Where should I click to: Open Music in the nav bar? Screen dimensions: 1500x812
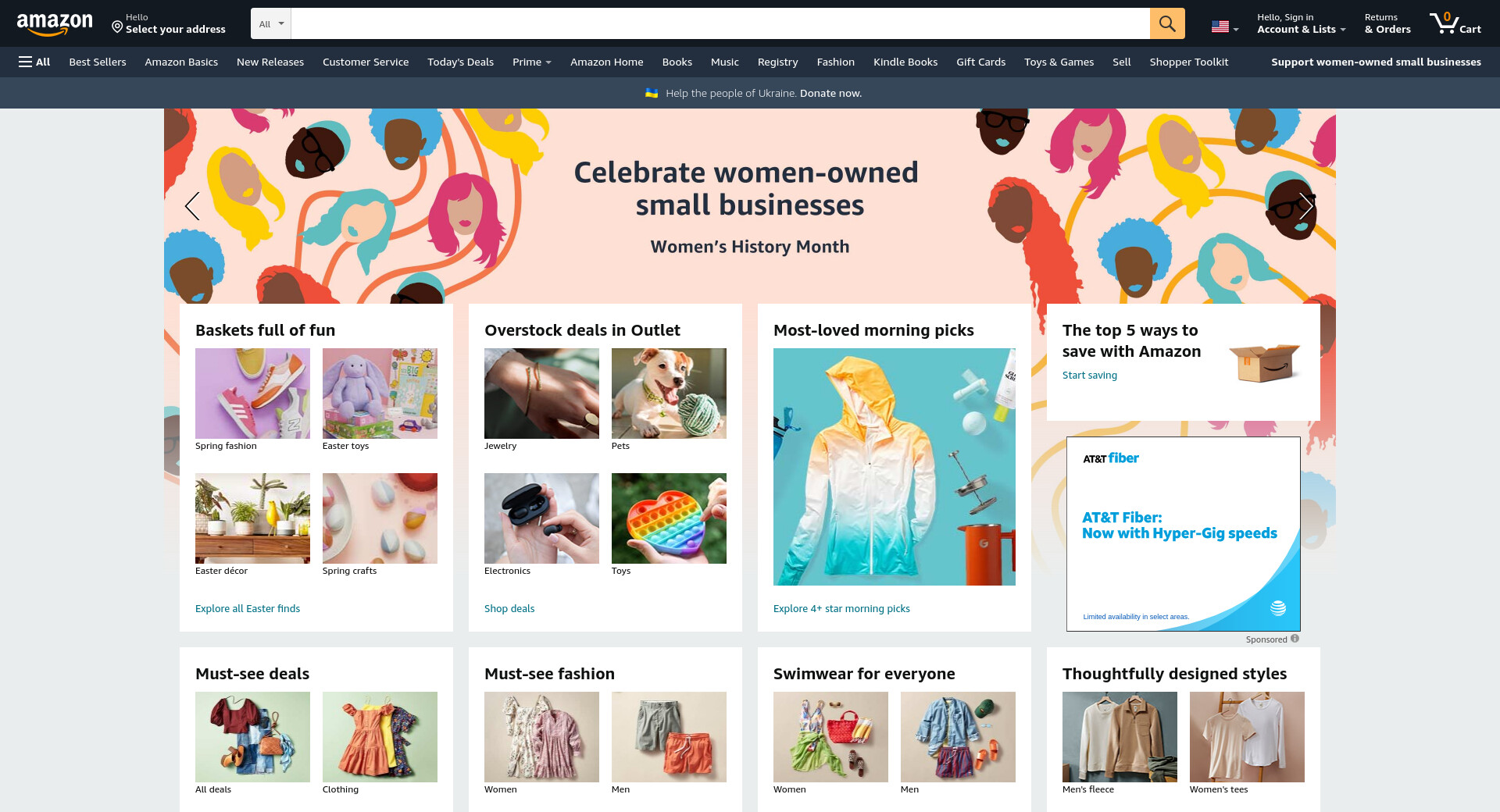[725, 62]
